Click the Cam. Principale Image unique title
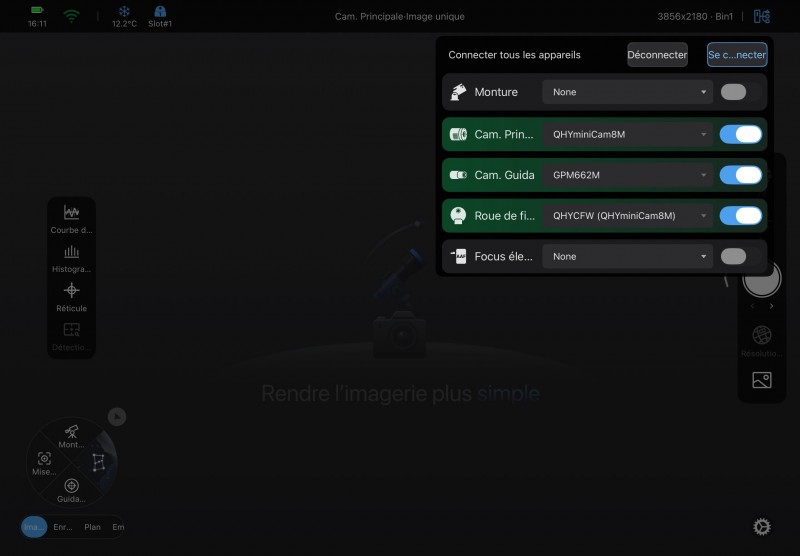The width and height of the screenshot is (800, 556). pyautogui.click(x=399, y=16)
